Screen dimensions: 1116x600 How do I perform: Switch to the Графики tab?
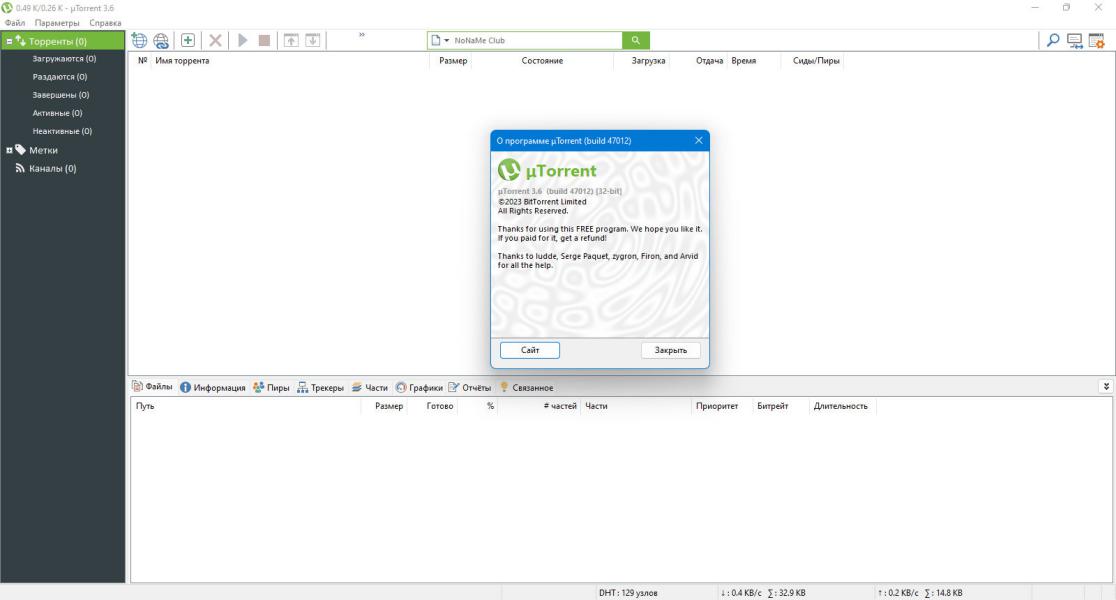click(419, 387)
